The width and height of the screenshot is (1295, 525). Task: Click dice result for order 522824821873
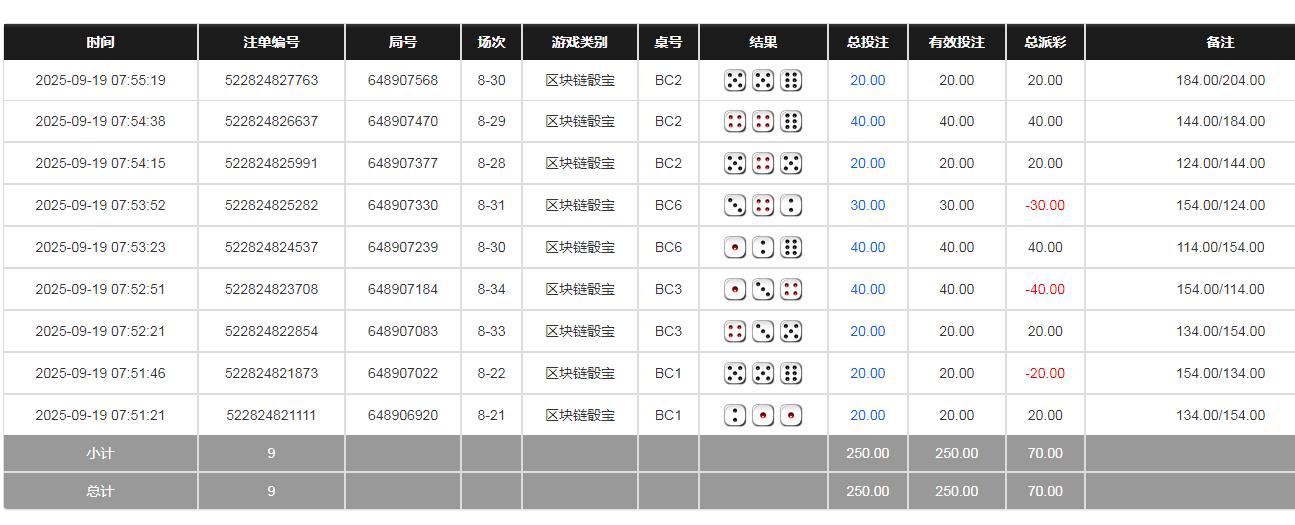[763, 374]
